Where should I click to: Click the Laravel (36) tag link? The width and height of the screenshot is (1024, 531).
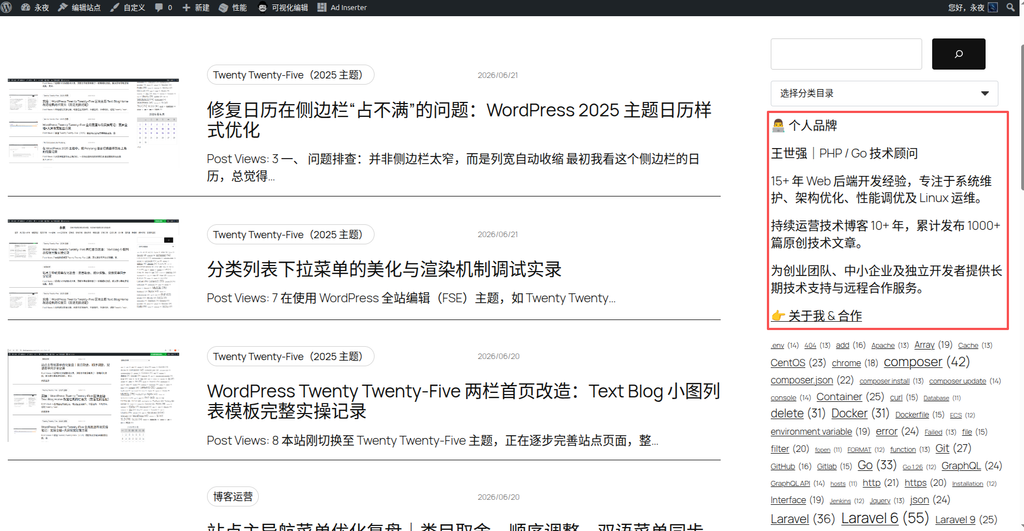(790, 519)
